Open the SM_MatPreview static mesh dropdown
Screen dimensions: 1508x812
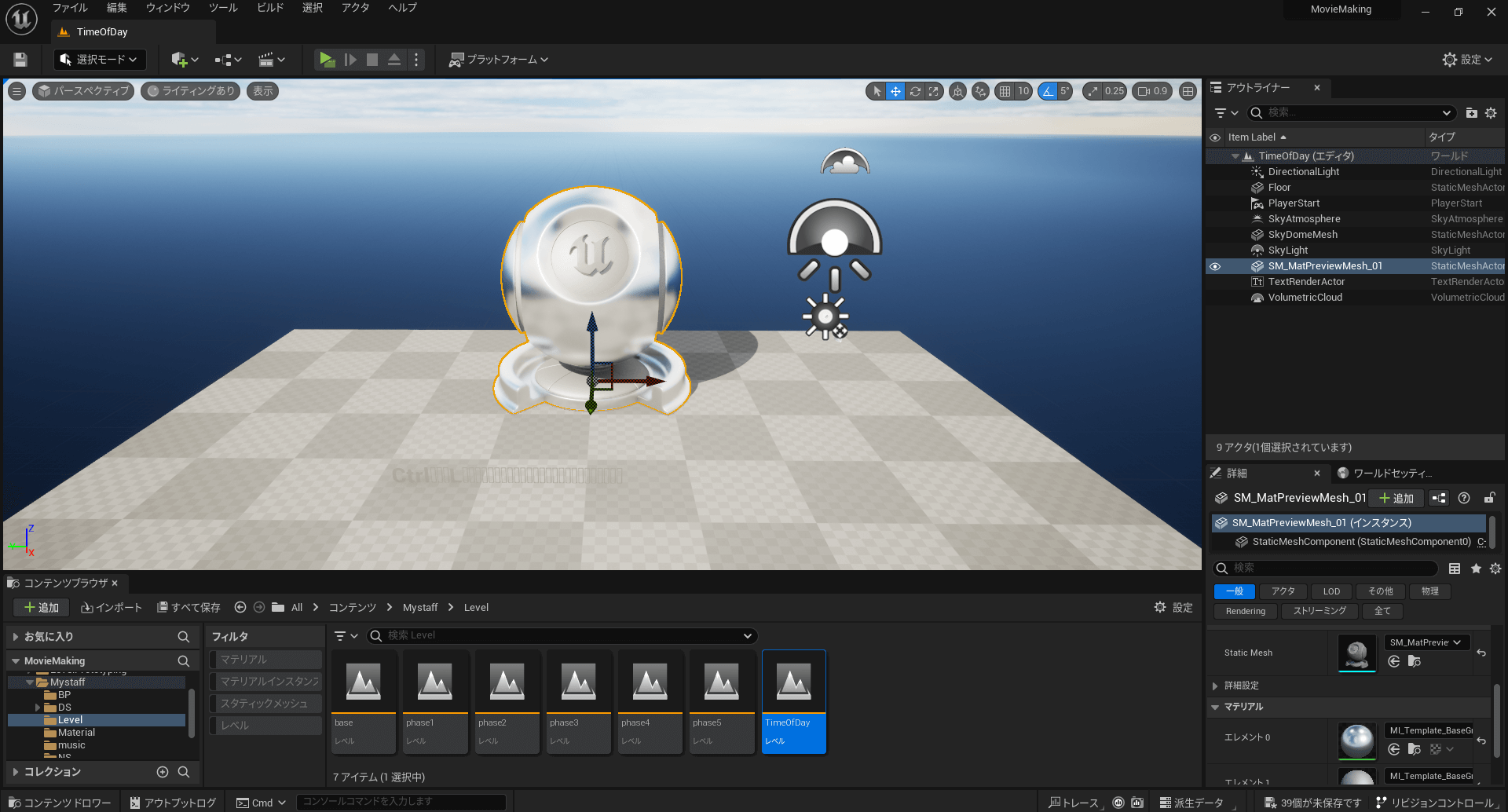pos(1426,642)
